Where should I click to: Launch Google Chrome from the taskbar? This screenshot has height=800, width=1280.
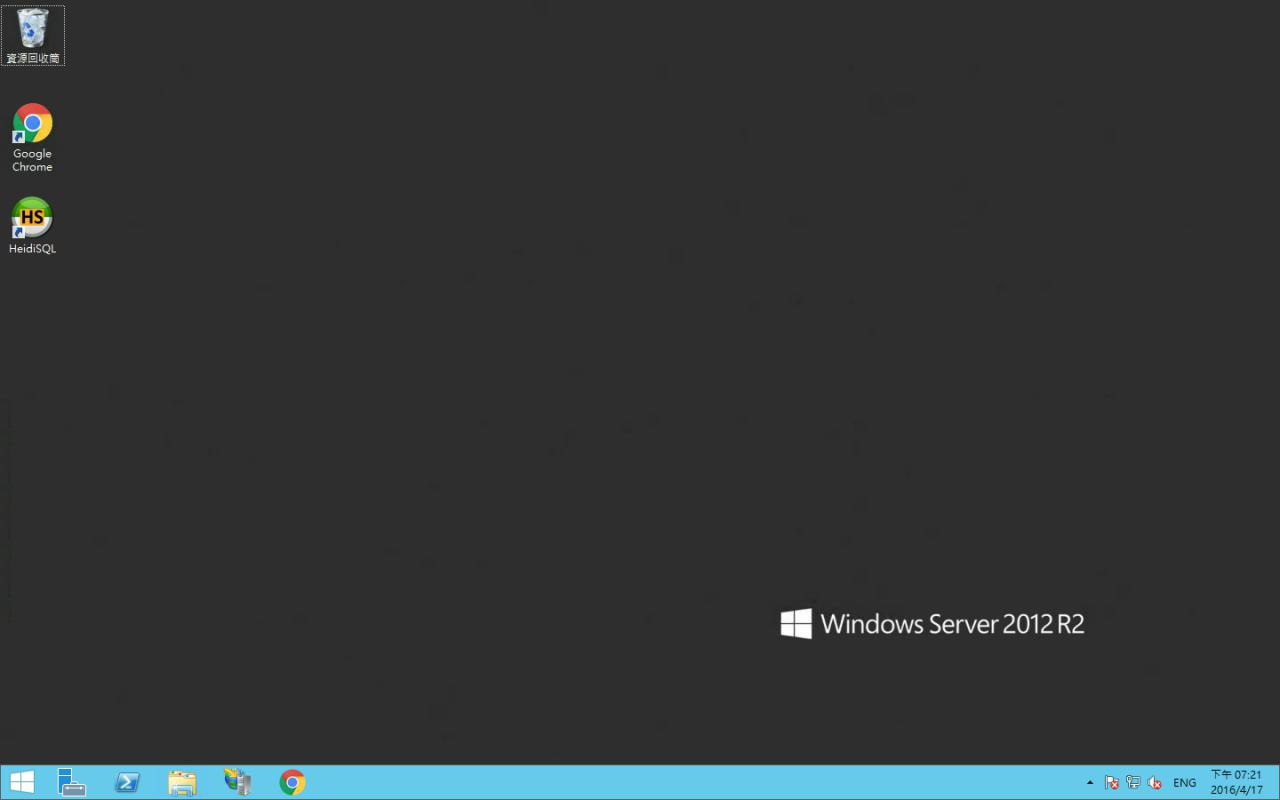[x=292, y=782]
